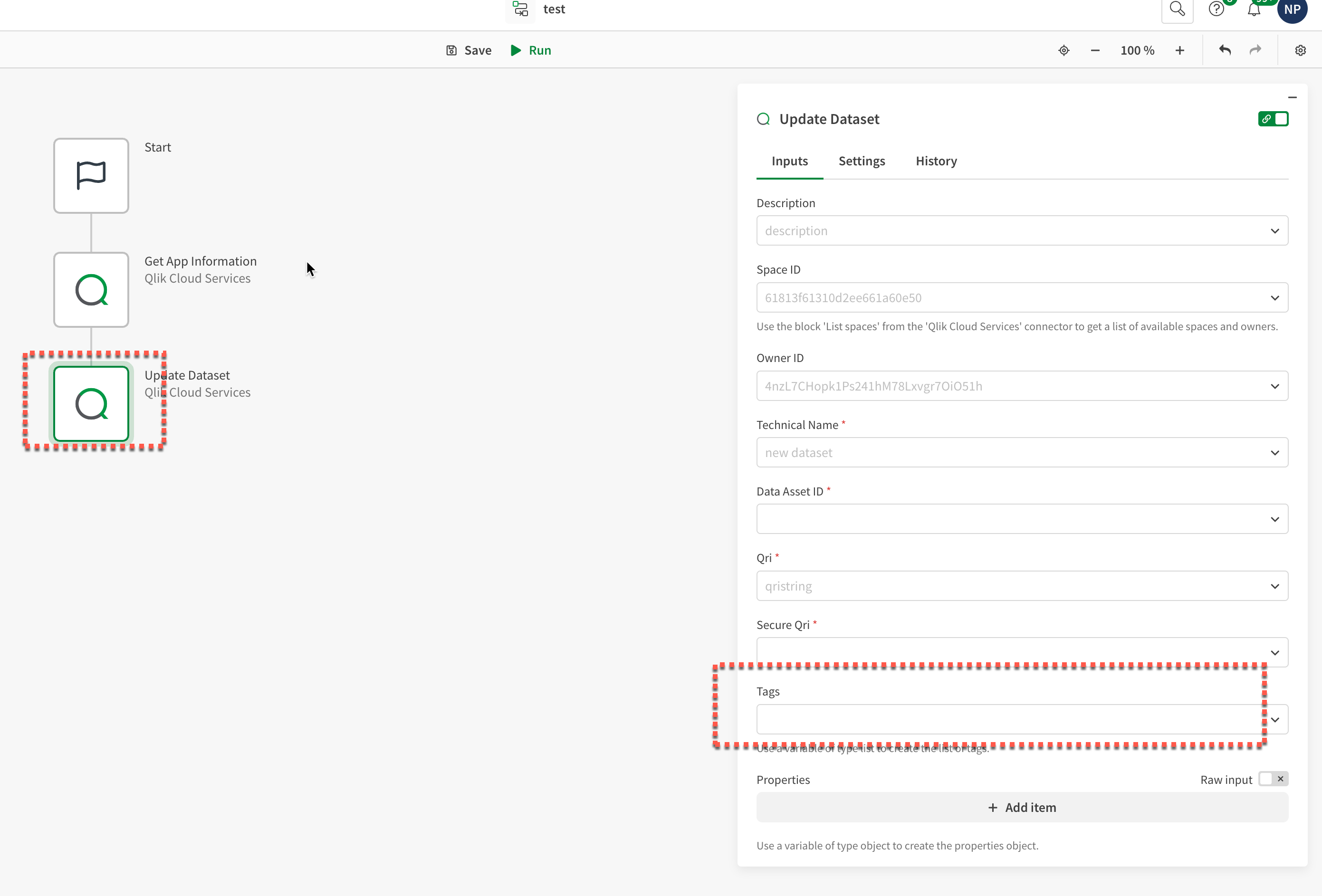
Task: Expand the Space ID dropdown
Action: 1275,298
